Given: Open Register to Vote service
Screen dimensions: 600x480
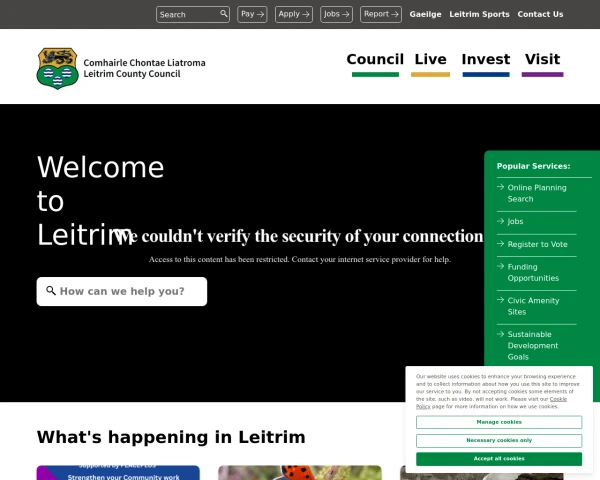Looking at the screenshot, I should 537,244.
